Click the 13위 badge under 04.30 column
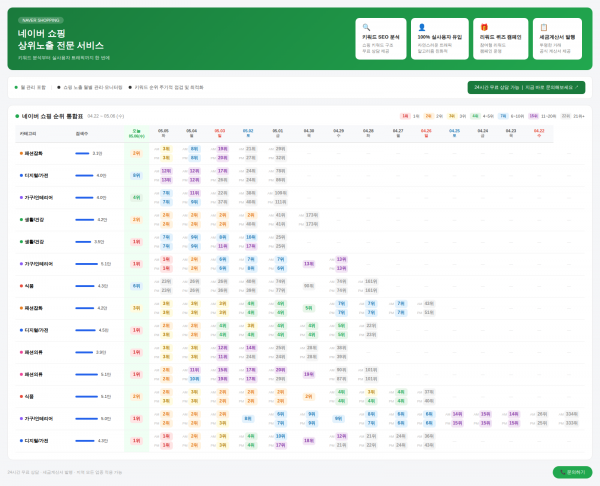The width and height of the screenshot is (600, 486). point(309,264)
